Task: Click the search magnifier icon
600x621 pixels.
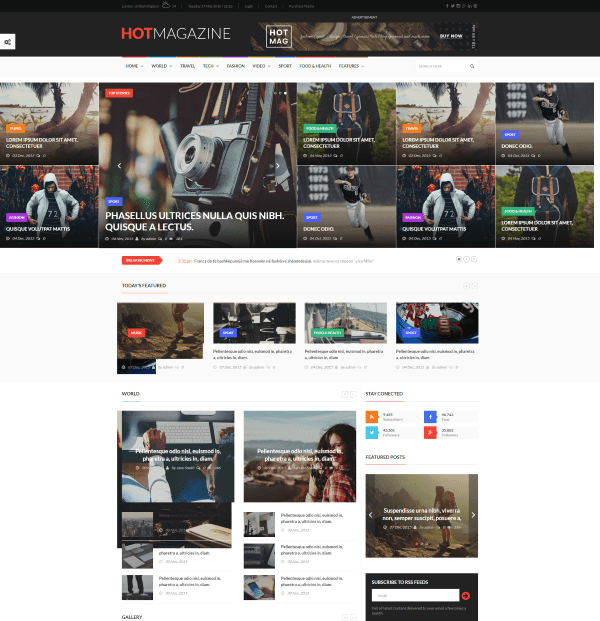Action: [472, 66]
